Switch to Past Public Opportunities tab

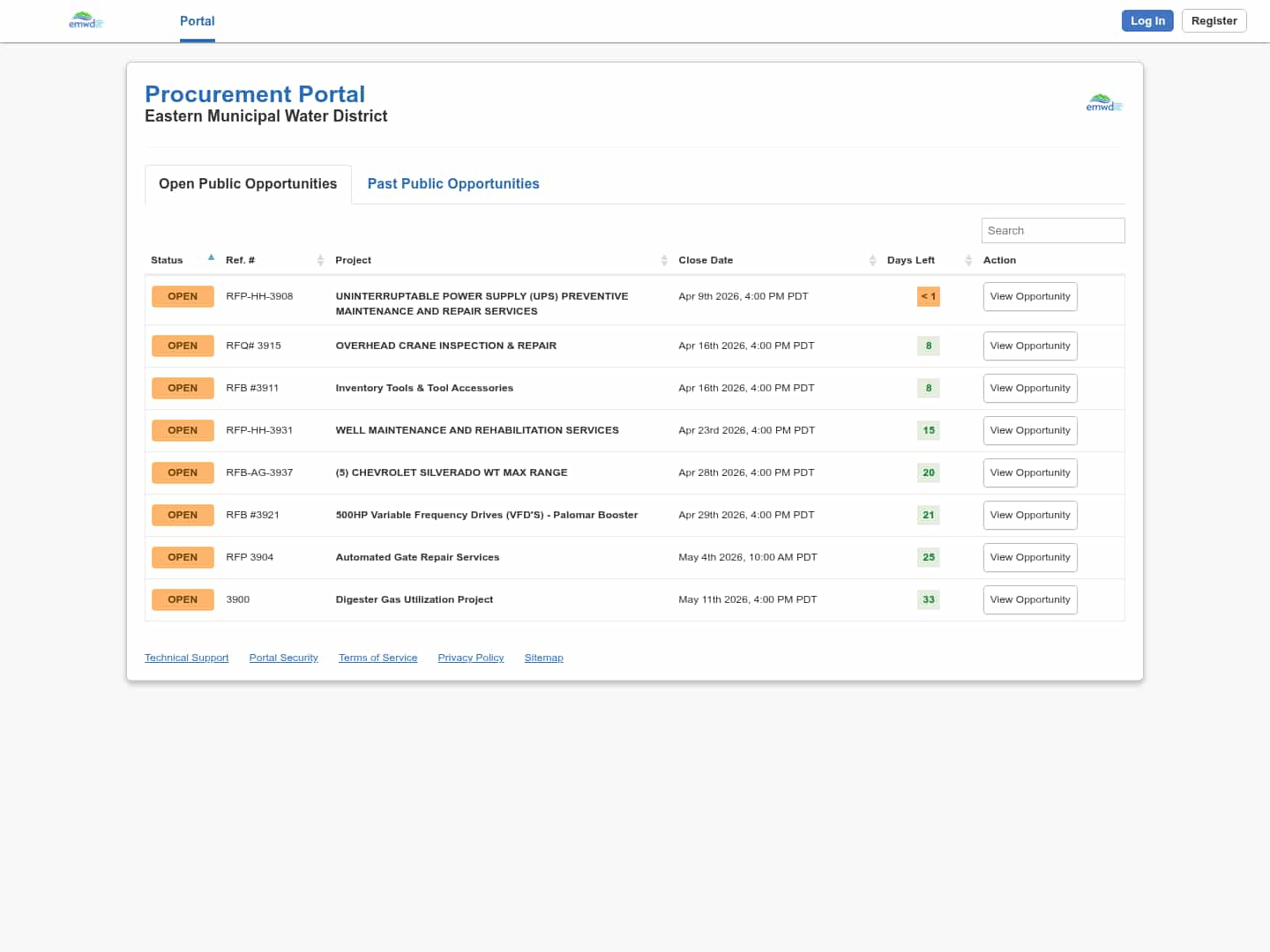coord(453,184)
